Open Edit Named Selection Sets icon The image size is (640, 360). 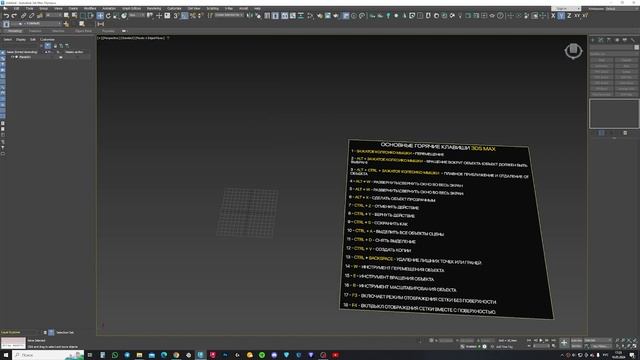click(x=210, y=16)
